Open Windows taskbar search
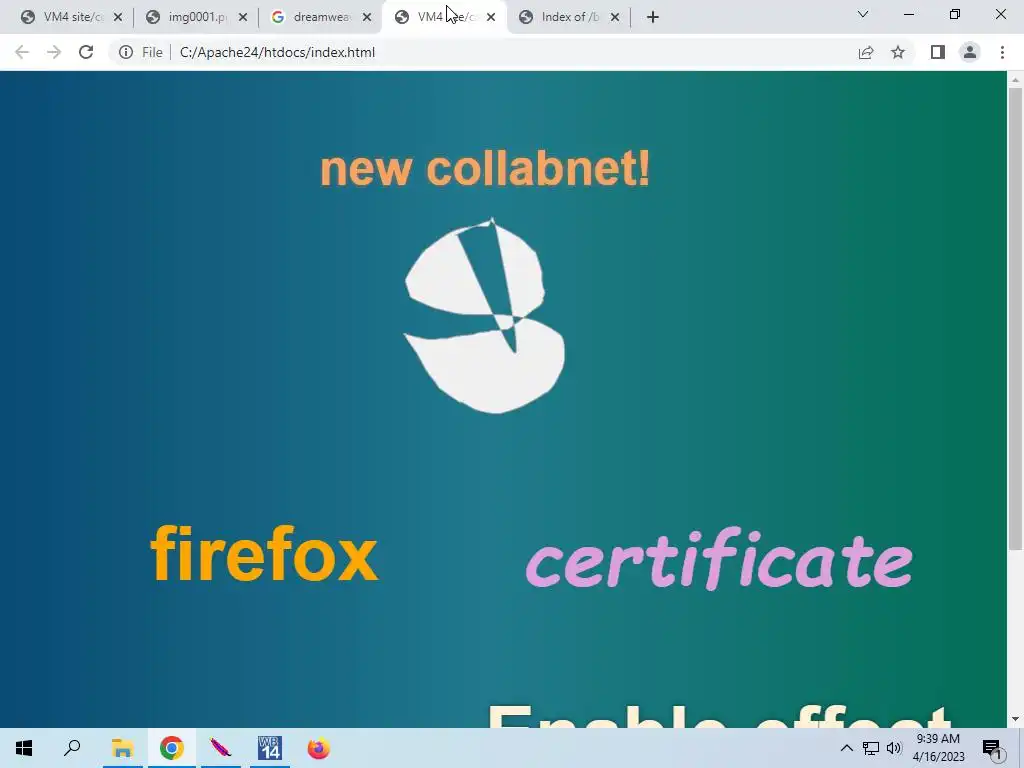This screenshot has width=1024, height=768. 72,748
